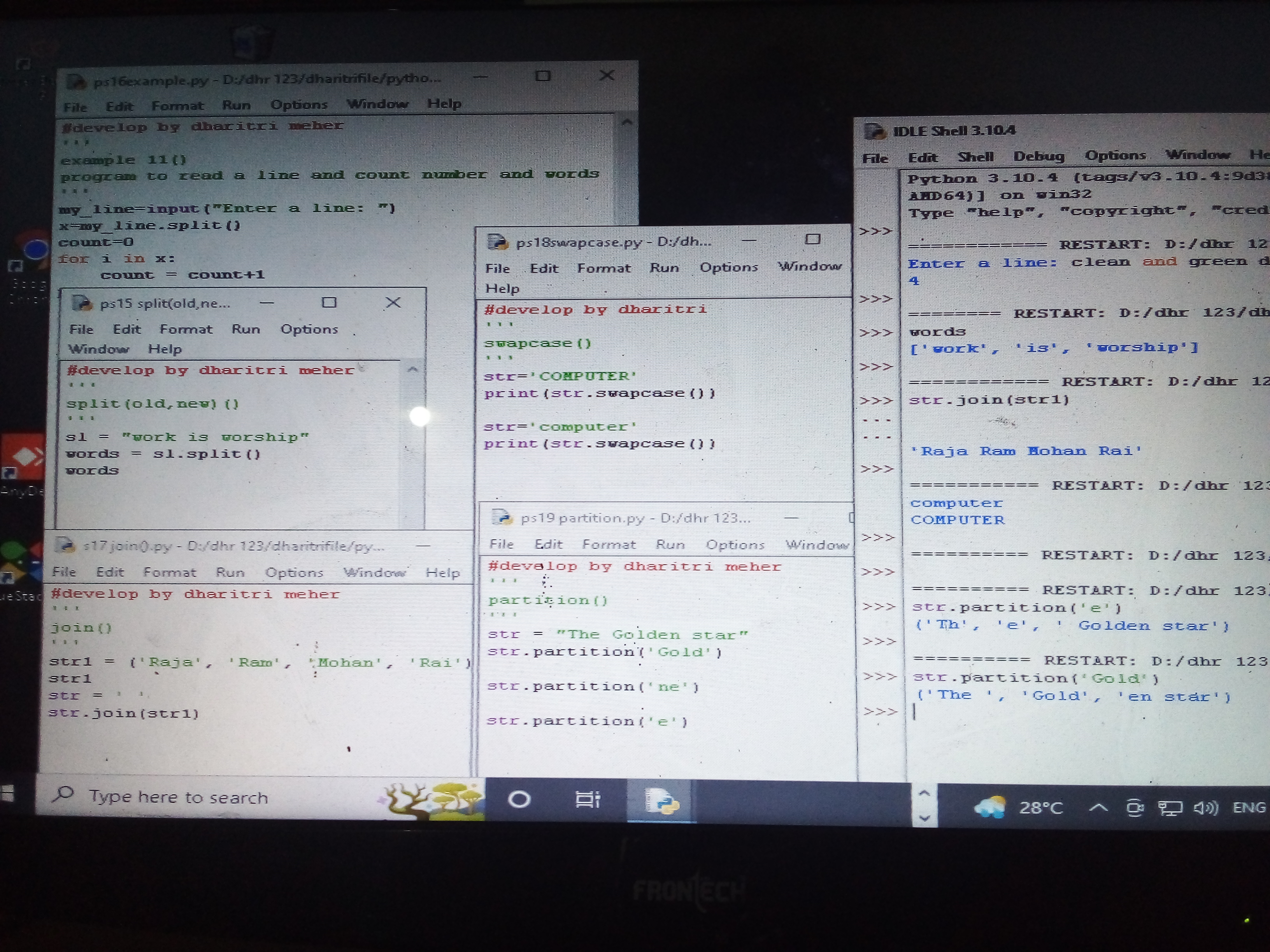Open Cortana circle icon on taskbar

[x=519, y=799]
